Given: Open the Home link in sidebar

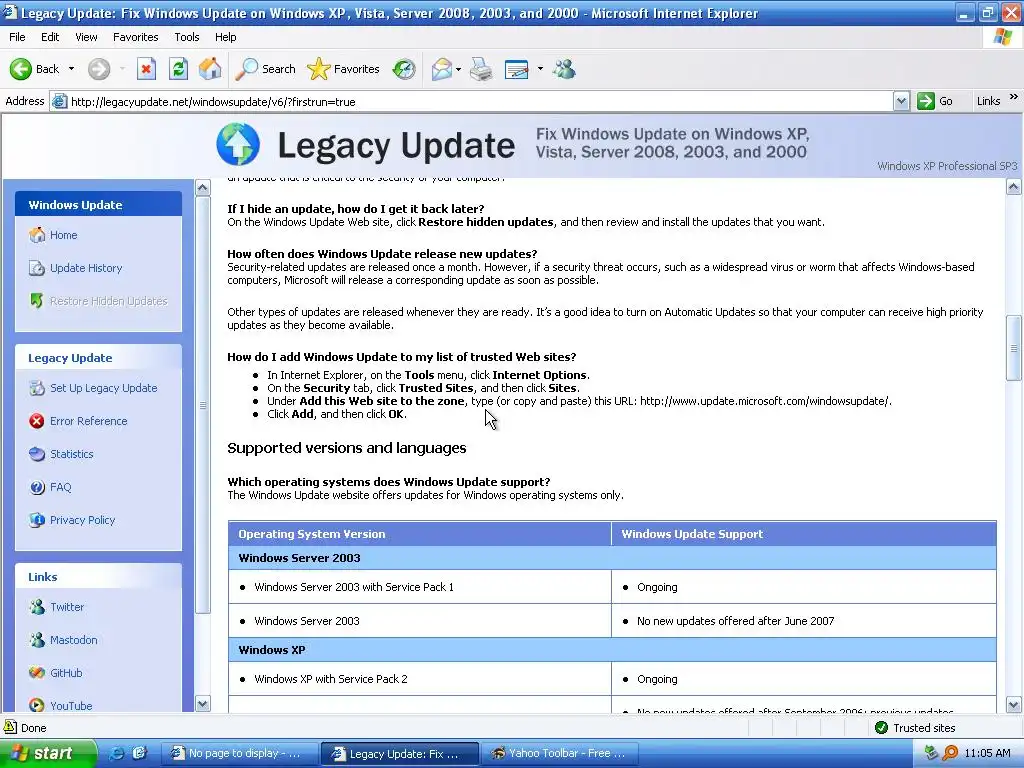Looking at the screenshot, I should click(x=63, y=235).
